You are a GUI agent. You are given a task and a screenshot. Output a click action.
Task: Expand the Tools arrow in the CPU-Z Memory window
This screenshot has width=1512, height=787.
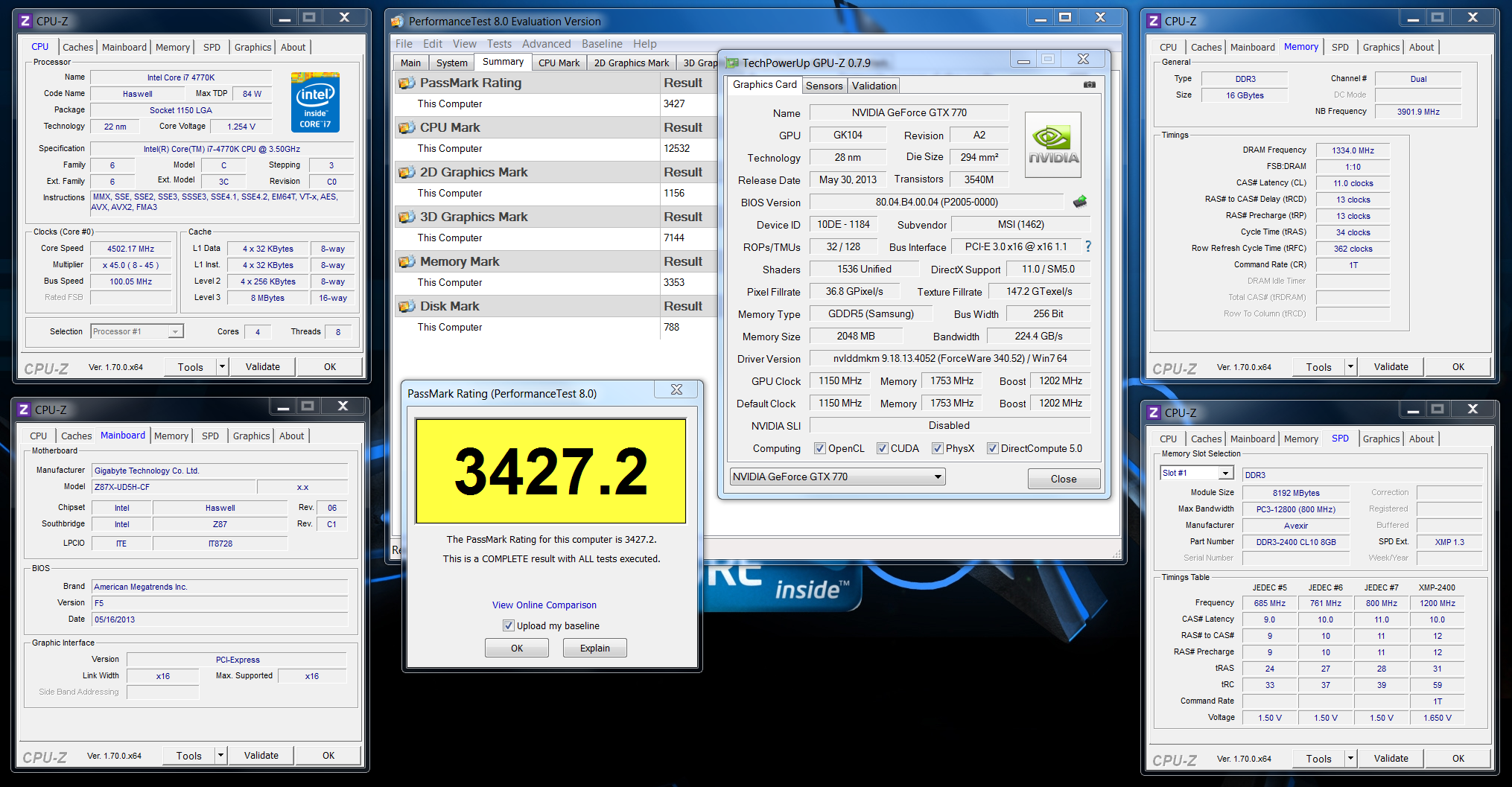tap(1350, 366)
